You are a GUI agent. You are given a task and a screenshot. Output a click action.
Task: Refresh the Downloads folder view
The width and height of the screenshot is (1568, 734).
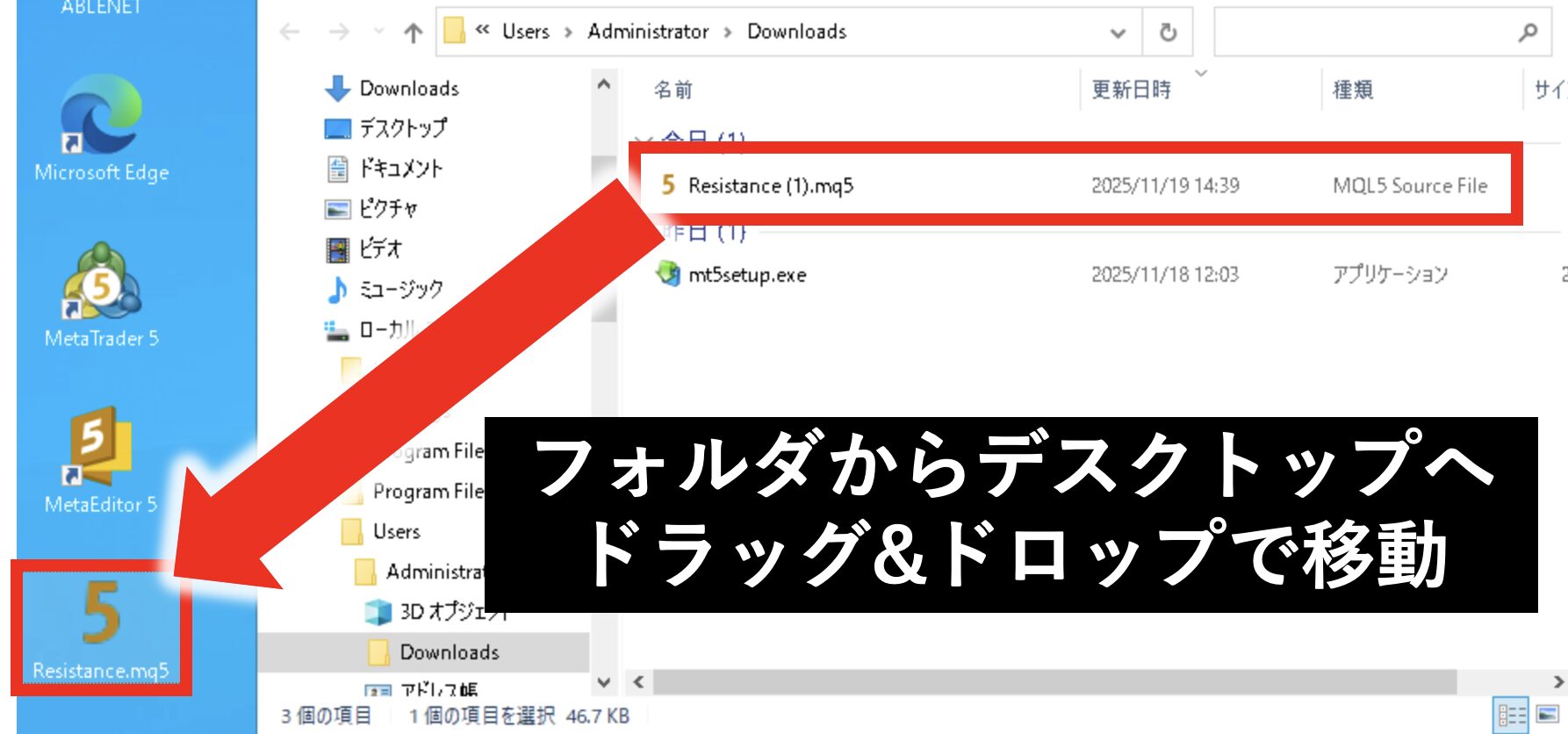(x=1167, y=32)
